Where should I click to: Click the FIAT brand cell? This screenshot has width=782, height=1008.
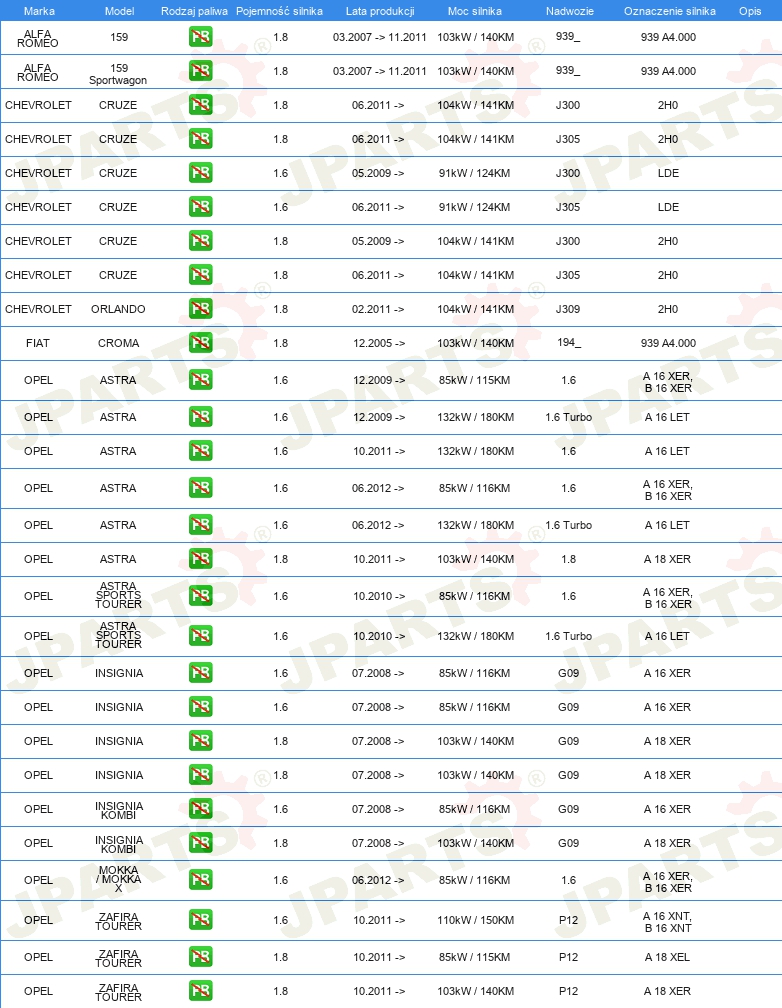click(x=38, y=343)
